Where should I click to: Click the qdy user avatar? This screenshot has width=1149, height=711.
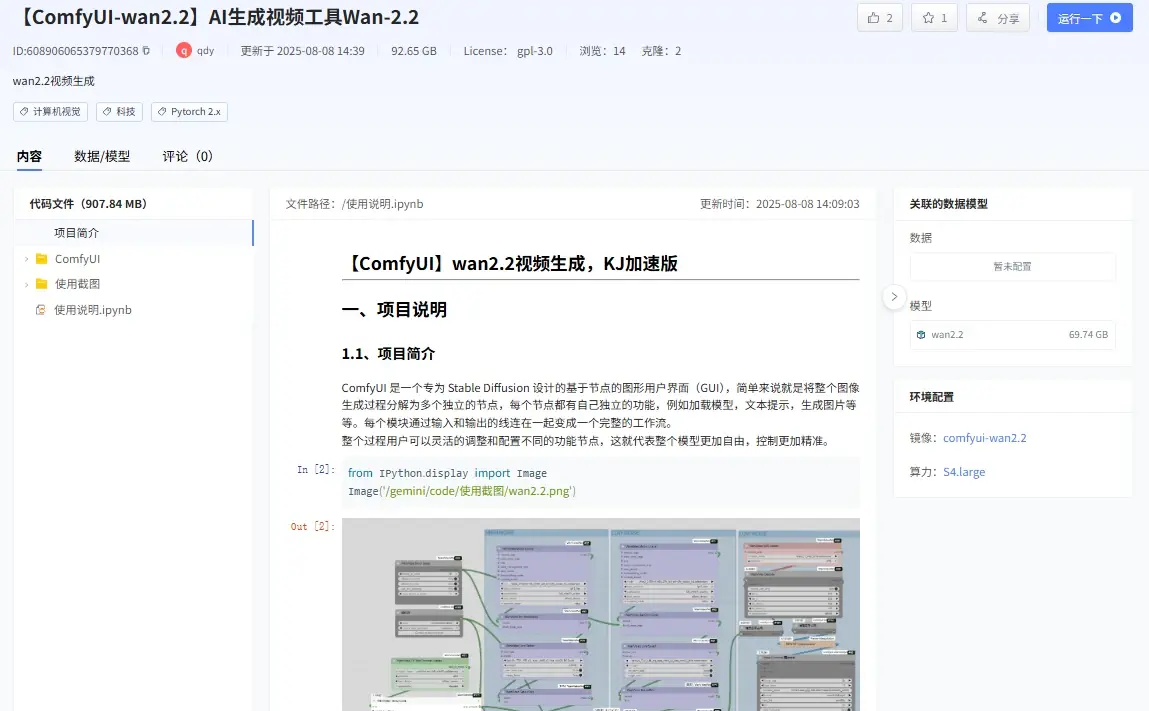point(183,51)
